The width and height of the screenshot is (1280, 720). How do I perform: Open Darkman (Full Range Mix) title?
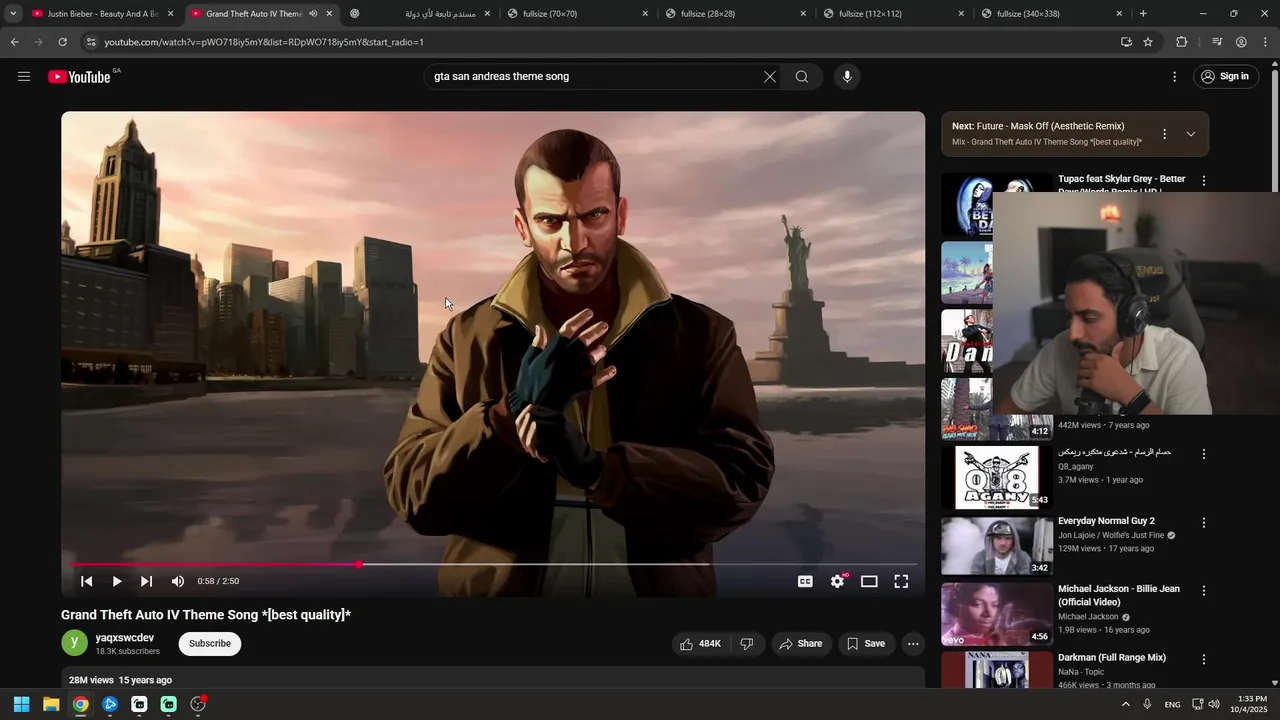(1112, 658)
